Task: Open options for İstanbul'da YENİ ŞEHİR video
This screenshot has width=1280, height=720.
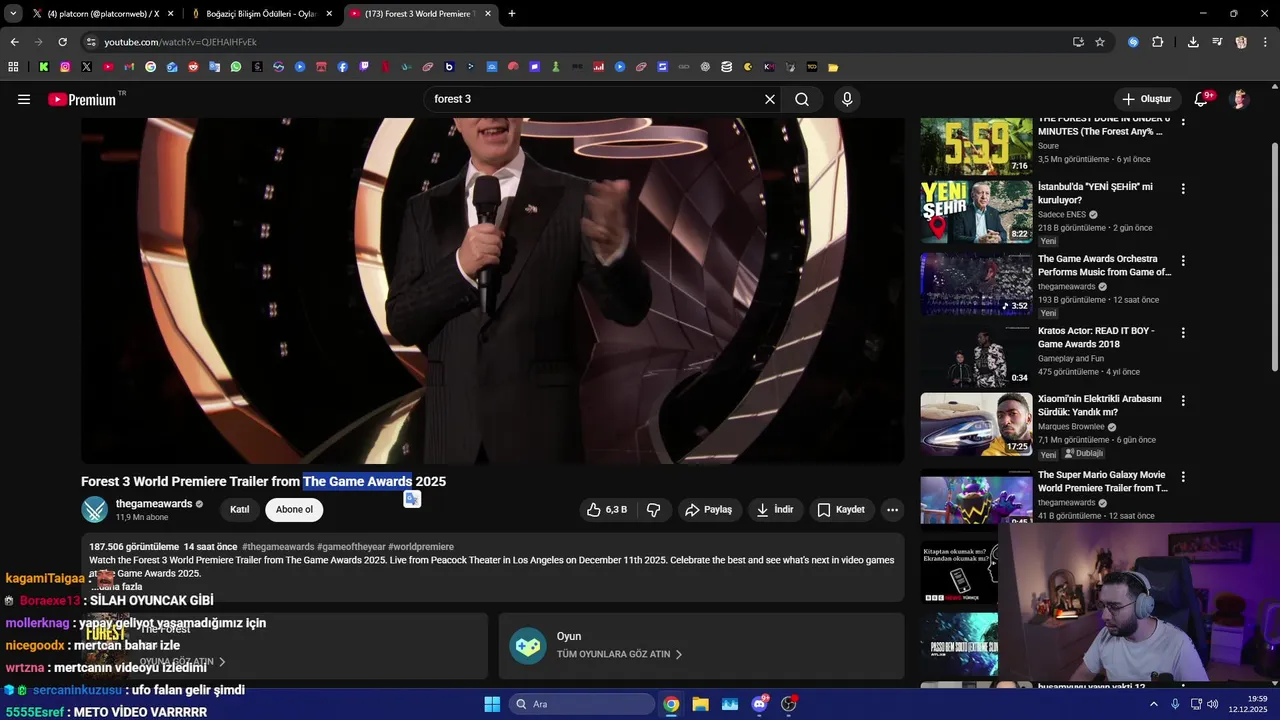Action: 1183,189
